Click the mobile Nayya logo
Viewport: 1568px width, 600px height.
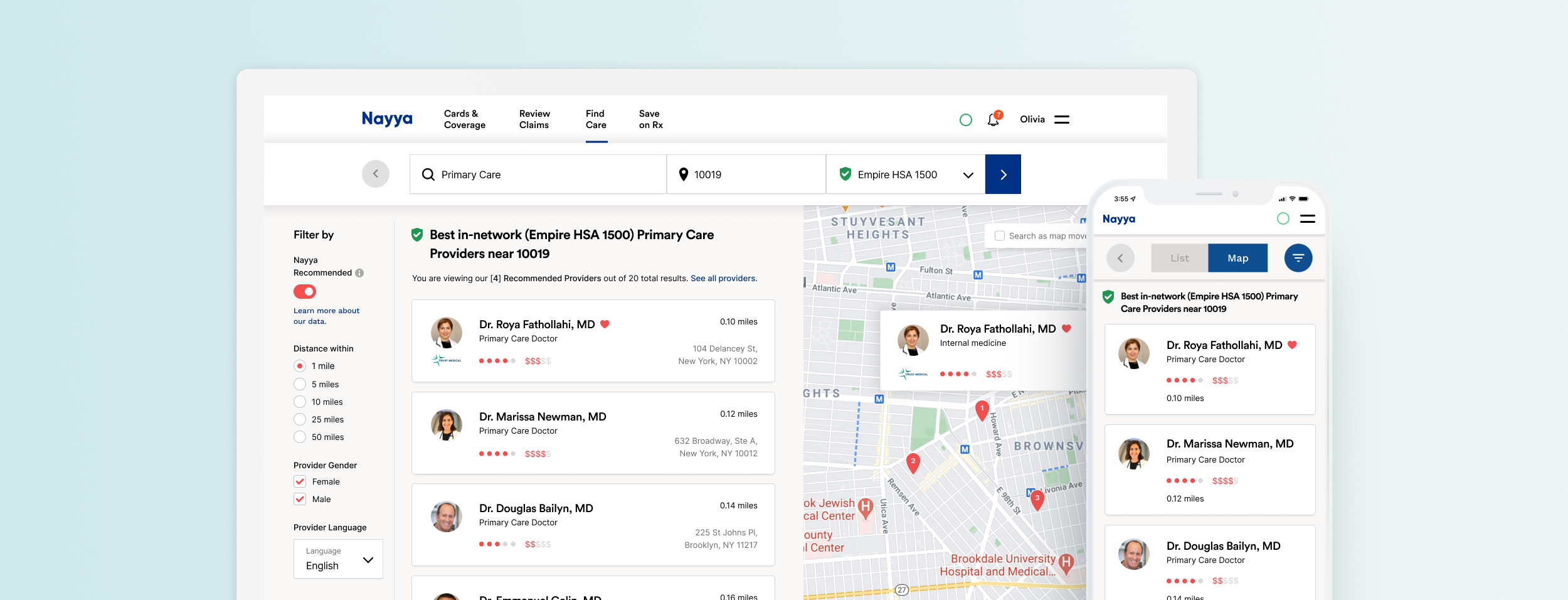[x=1119, y=219]
